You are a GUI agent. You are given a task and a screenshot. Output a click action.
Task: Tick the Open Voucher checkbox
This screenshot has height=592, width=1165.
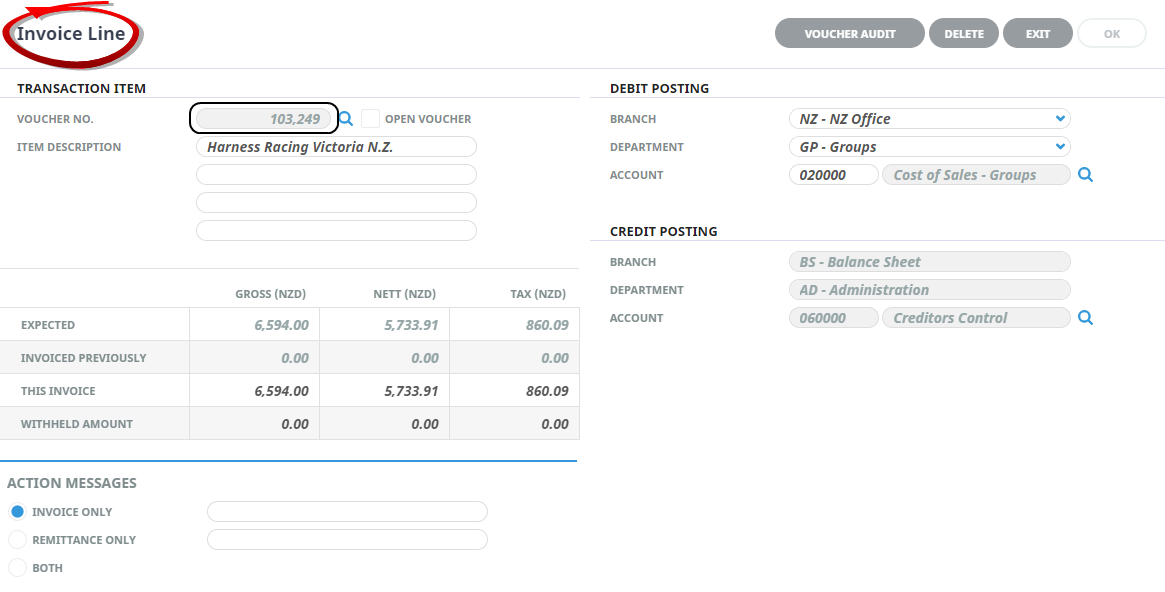tap(370, 119)
